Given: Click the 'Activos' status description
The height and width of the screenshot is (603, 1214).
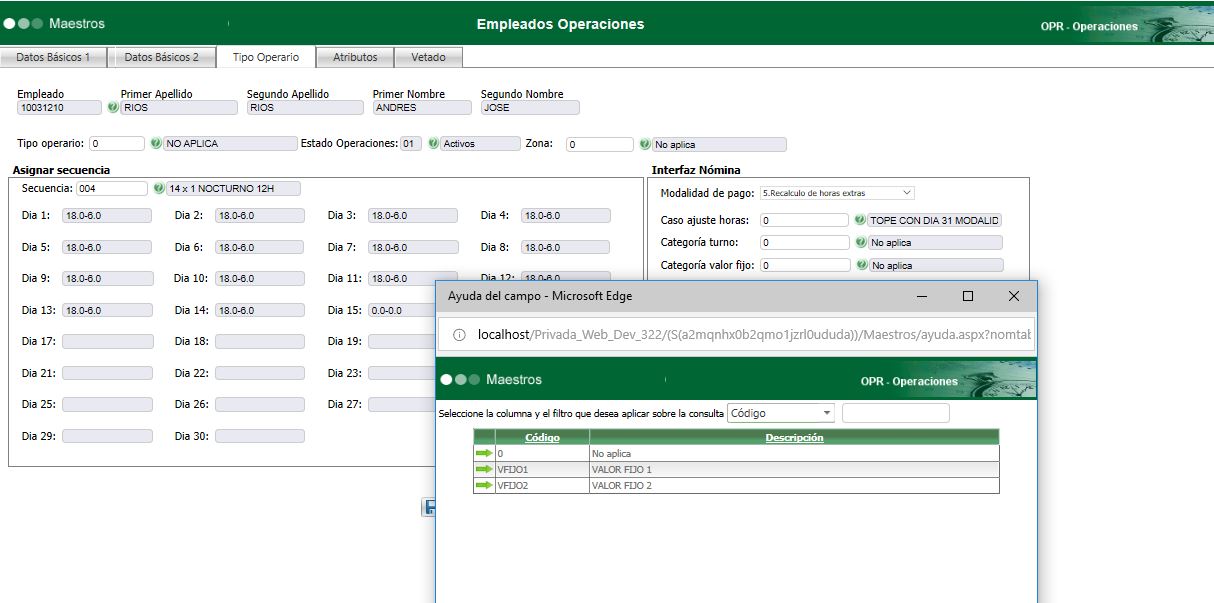Looking at the screenshot, I should (481, 144).
